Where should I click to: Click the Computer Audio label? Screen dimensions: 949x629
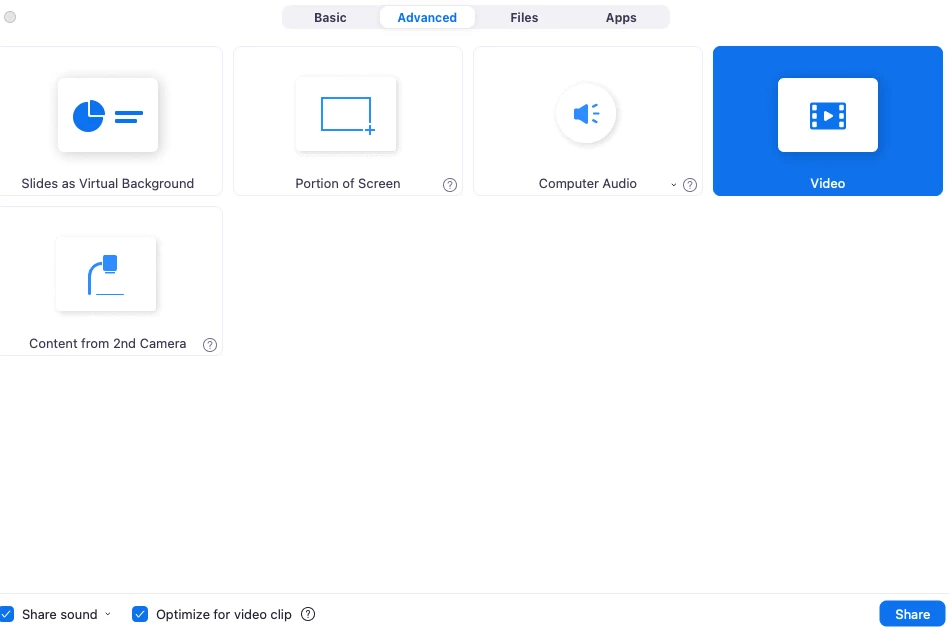coord(588,183)
